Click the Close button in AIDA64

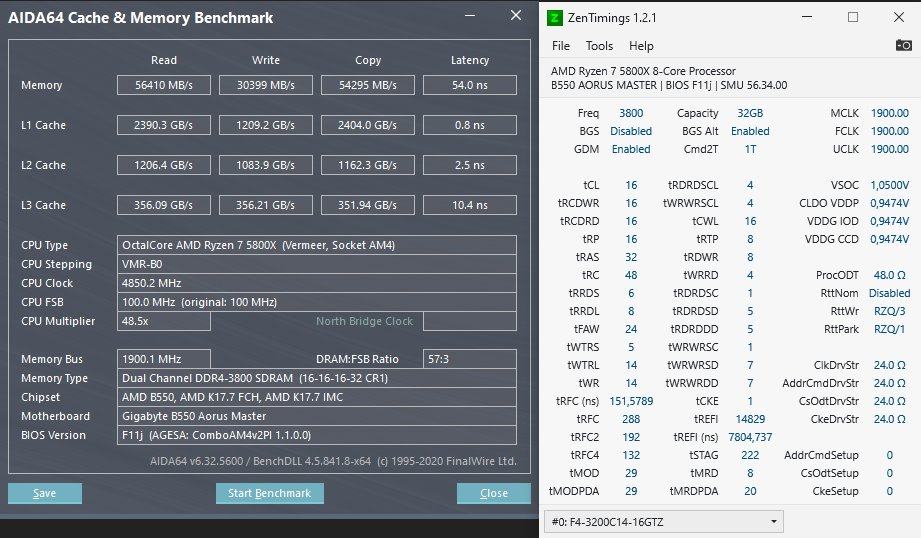493,493
